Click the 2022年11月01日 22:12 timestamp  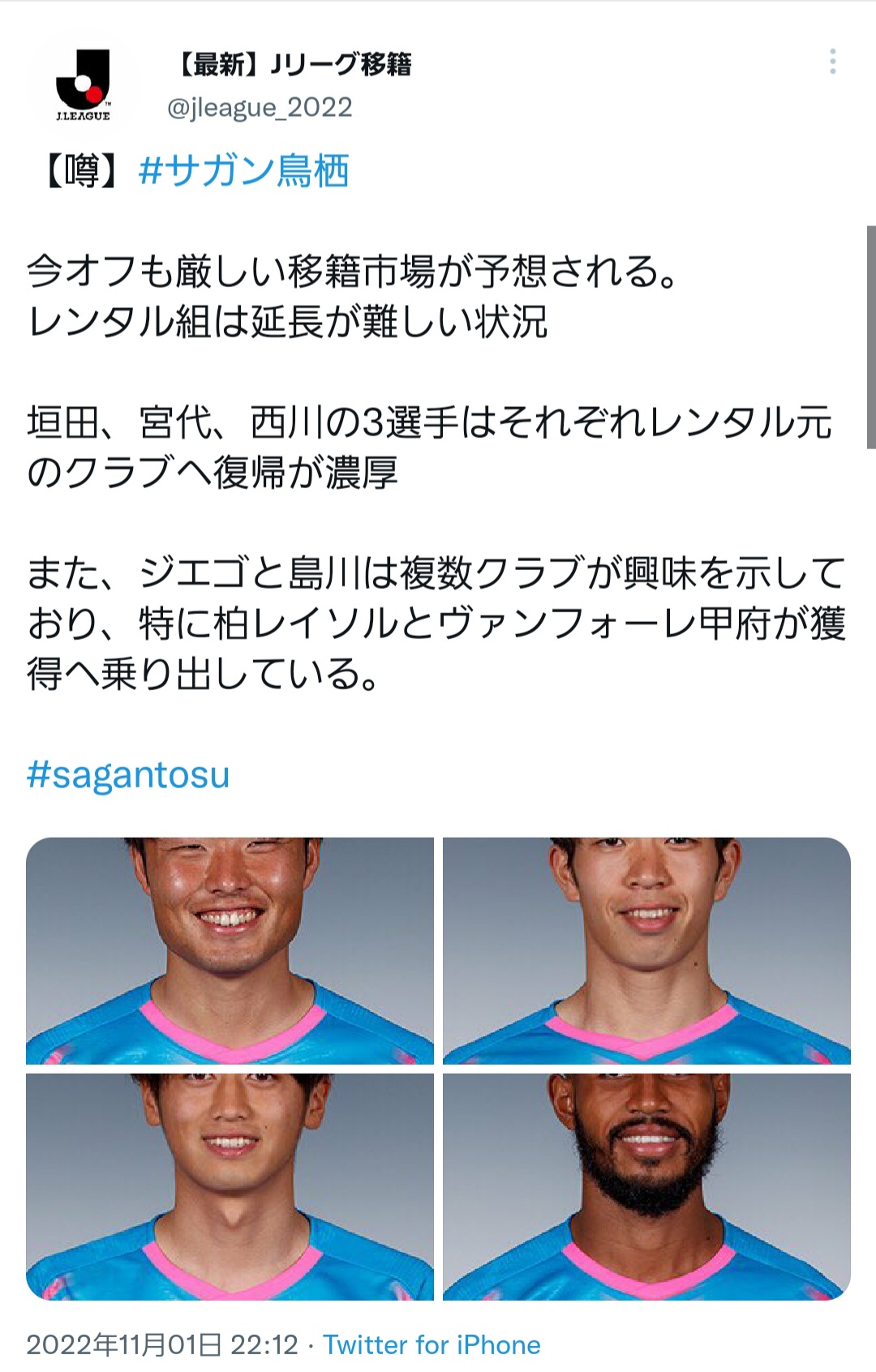[162, 1344]
